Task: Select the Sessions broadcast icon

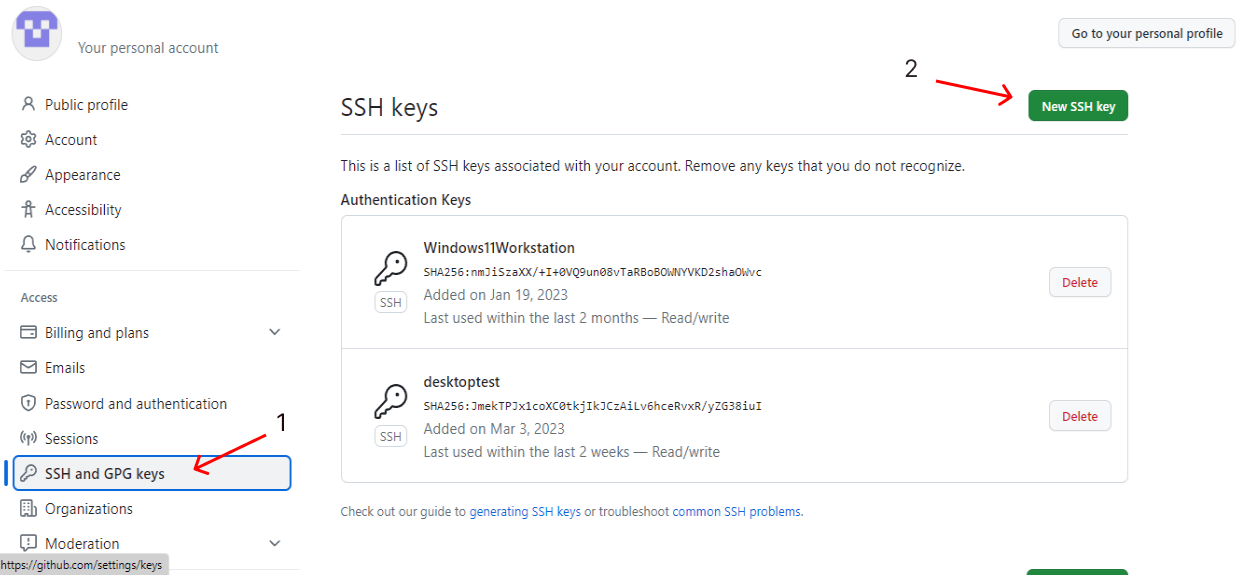Action: pyautogui.click(x=28, y=438)
